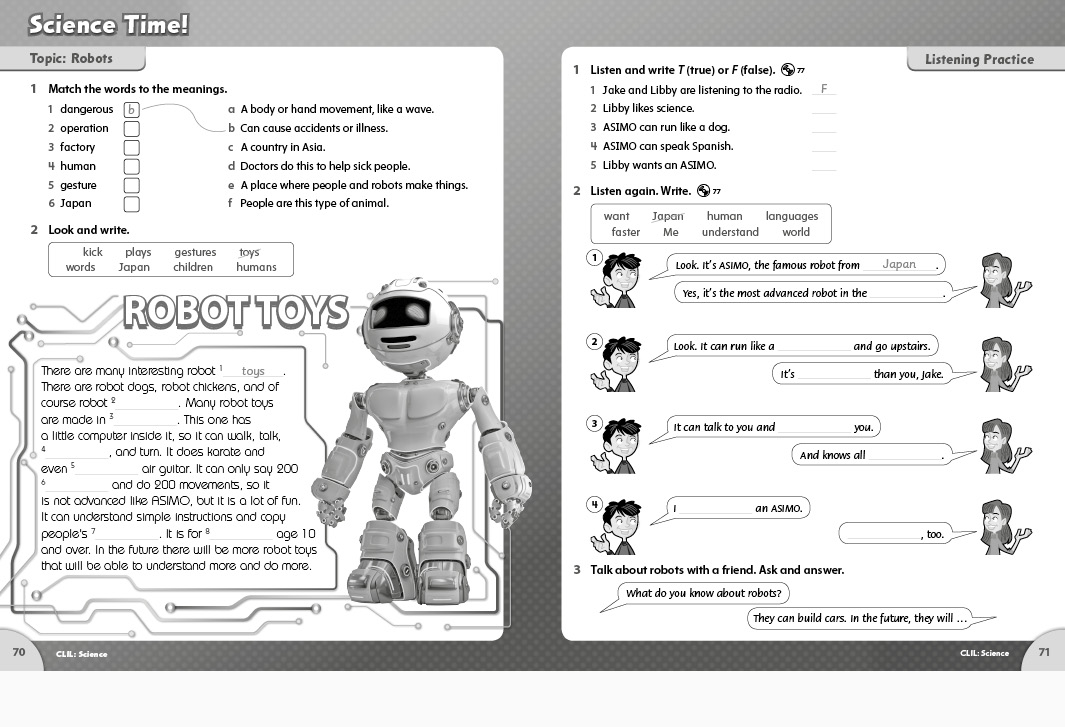This screenshot has height=727, width=1065.
Task: Click blank 7 after "people's"
Action: 128,534
